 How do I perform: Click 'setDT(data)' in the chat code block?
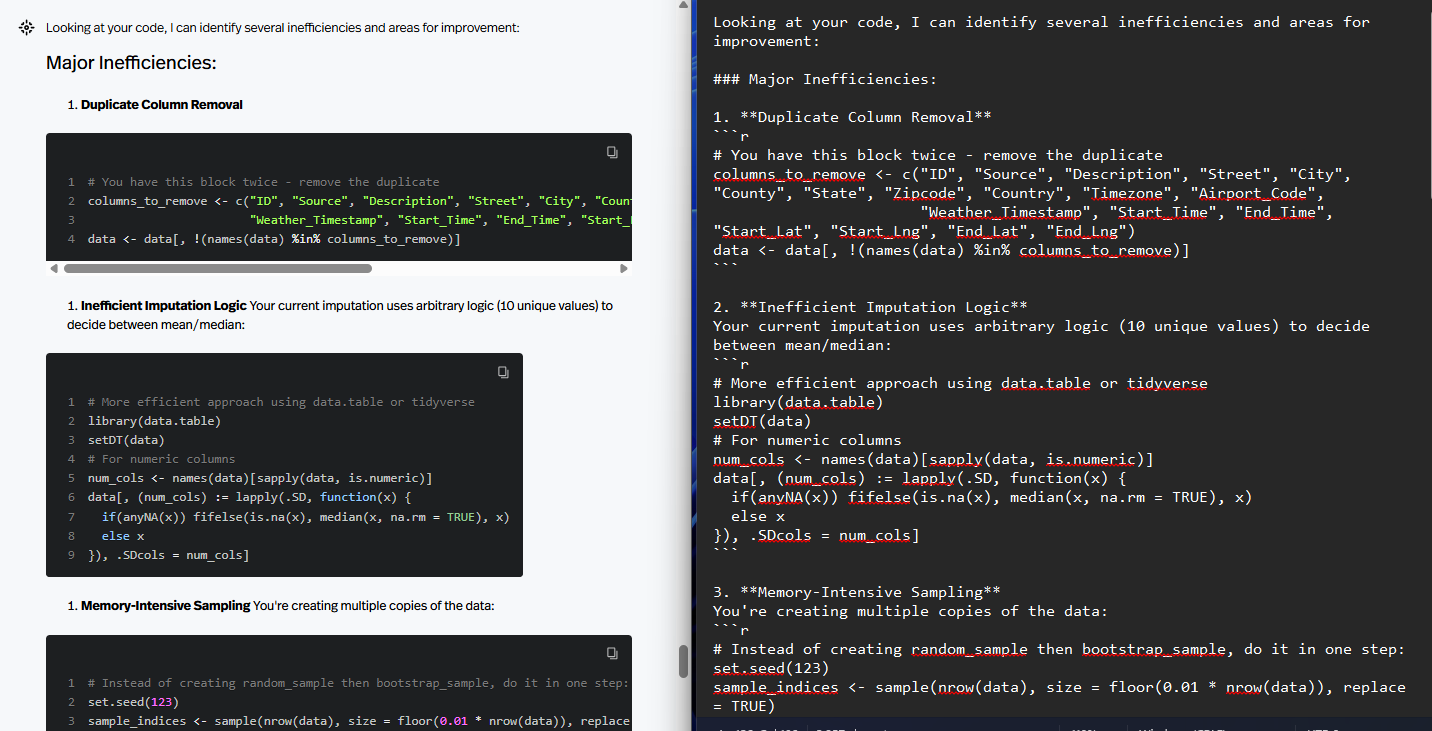click(126, 439)
